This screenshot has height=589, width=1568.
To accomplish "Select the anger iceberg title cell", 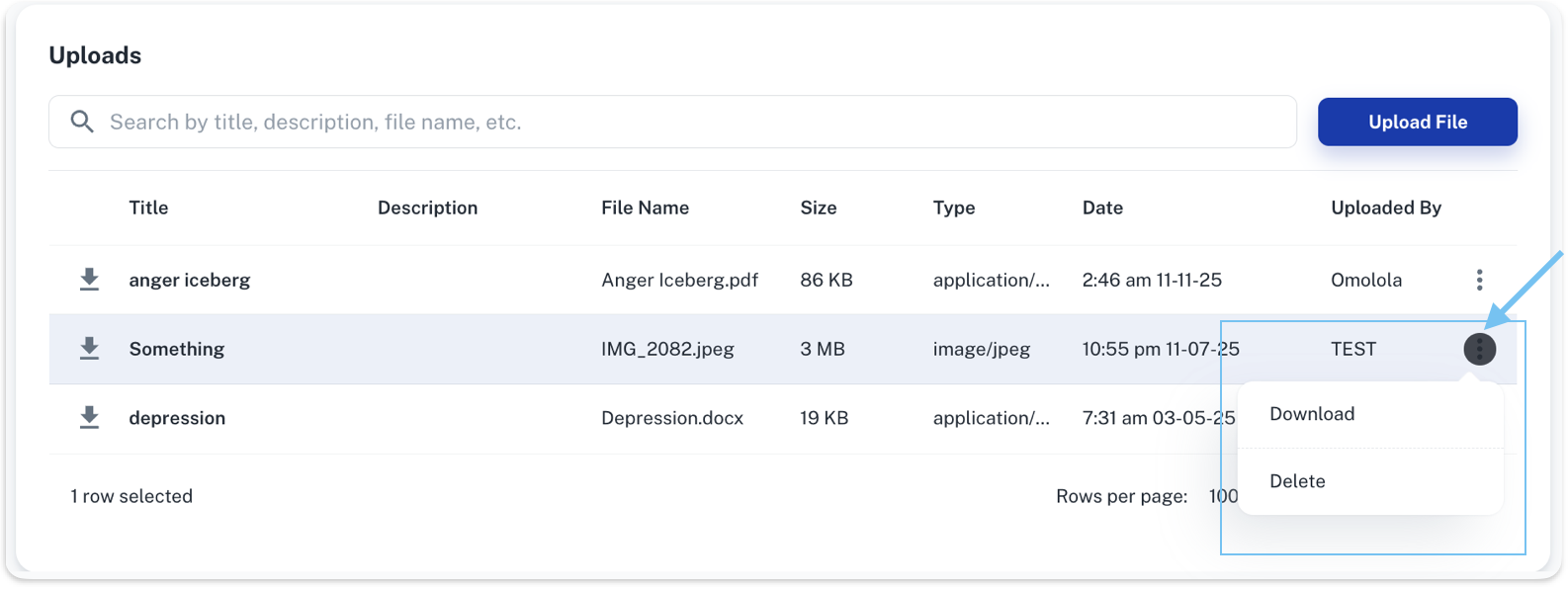I will coord(189,280).
